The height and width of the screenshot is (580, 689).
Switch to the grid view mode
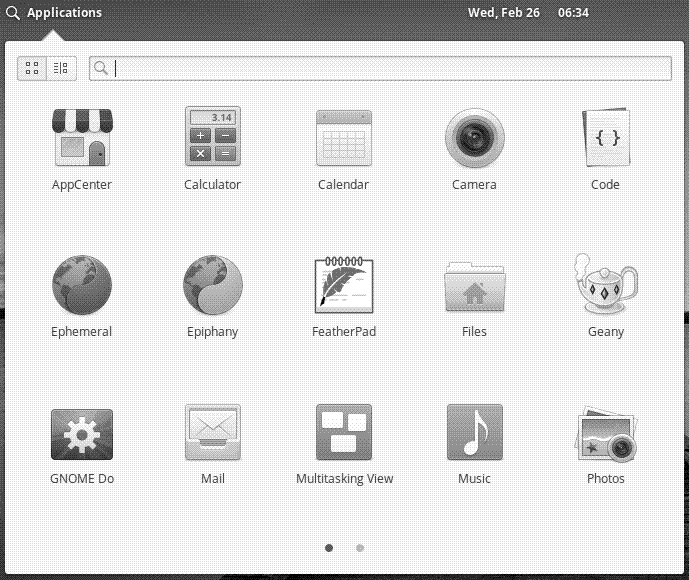32,68
